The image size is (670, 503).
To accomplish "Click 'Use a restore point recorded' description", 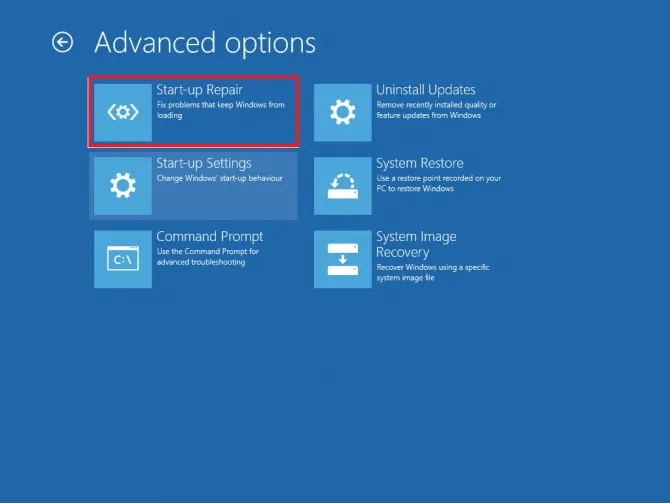I will pos(439,183).
